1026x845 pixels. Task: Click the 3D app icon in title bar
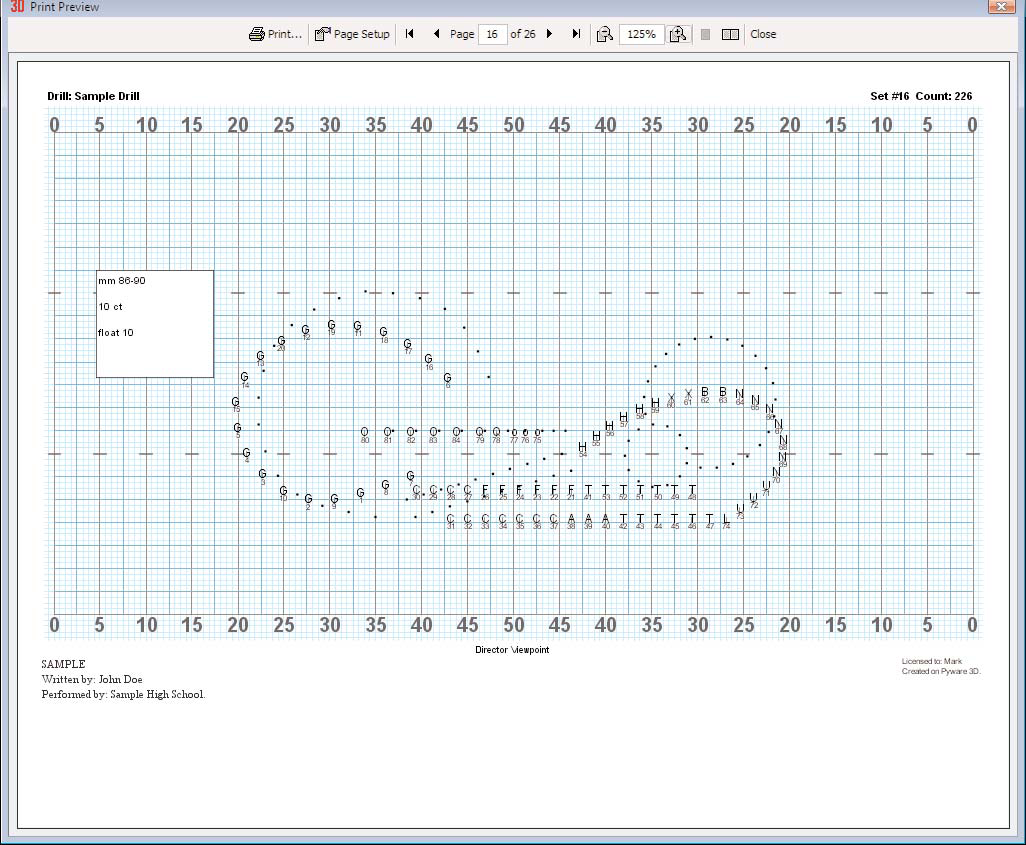click(x=17, y=7)
